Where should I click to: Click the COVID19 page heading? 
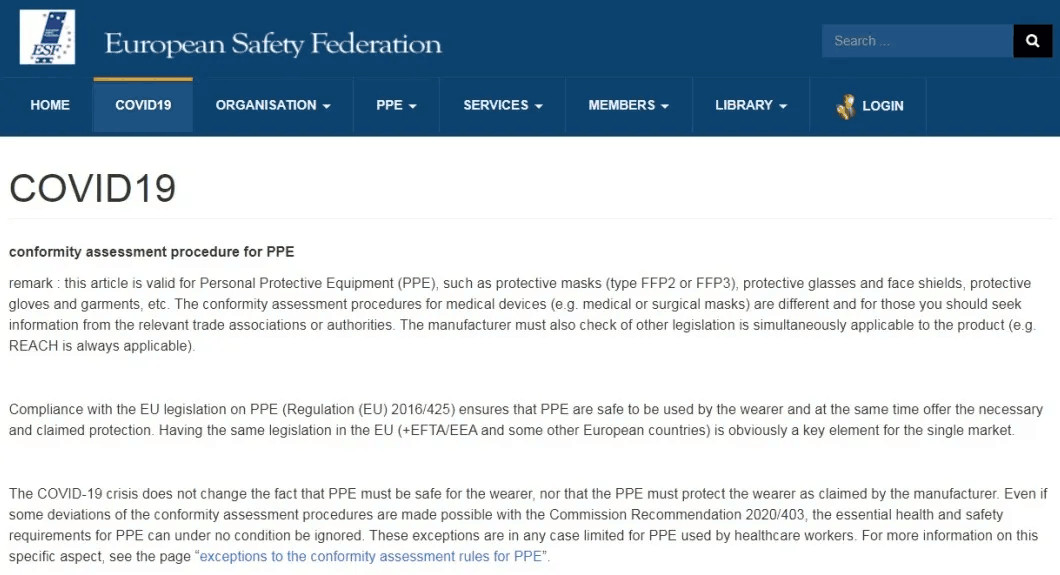[x=93, y=188]
